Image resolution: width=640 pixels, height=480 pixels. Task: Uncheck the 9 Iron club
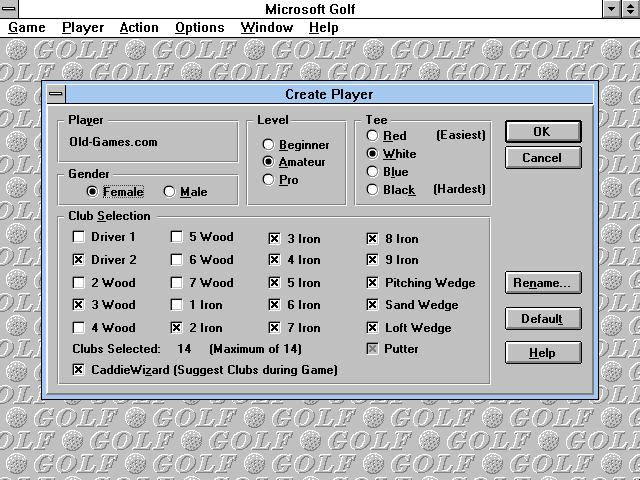click(x=393, y=260)
